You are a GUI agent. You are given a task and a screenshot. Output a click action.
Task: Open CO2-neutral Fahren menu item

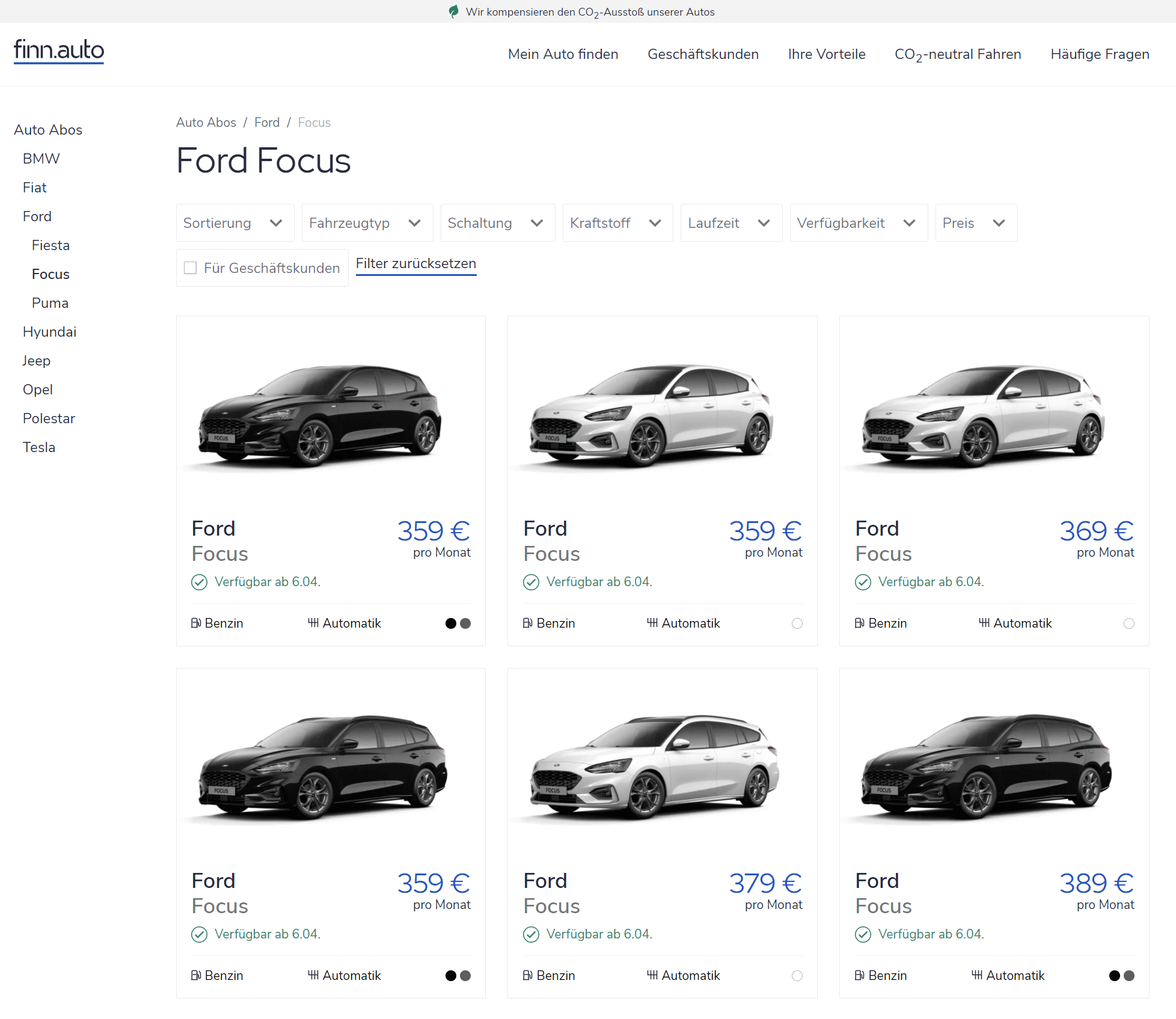coord(958,54)
